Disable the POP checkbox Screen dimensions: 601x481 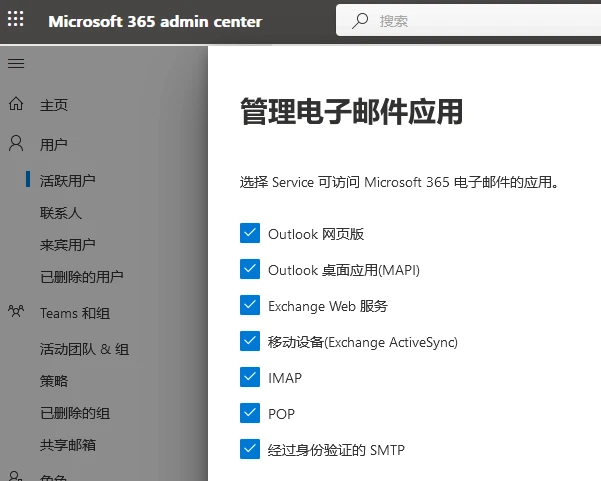(x=250, y=413)
